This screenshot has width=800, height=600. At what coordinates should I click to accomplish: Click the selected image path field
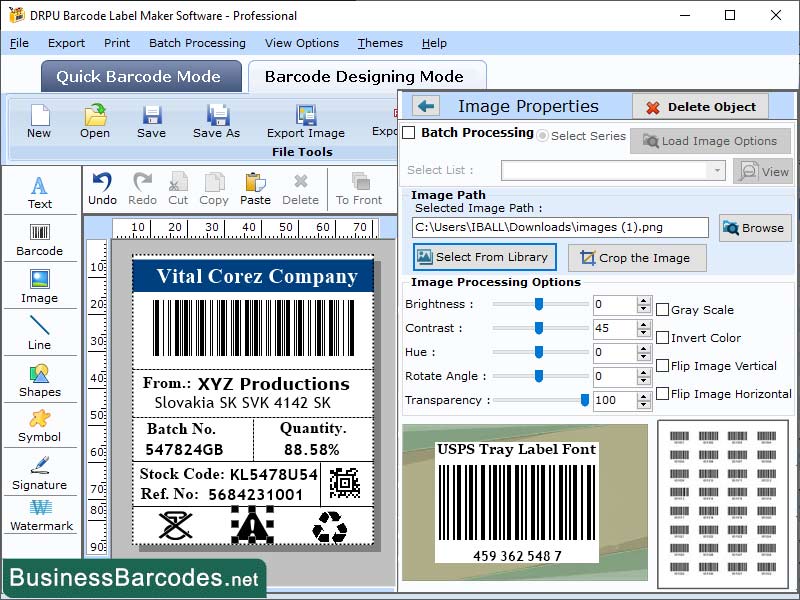click(x=560, y=228)
